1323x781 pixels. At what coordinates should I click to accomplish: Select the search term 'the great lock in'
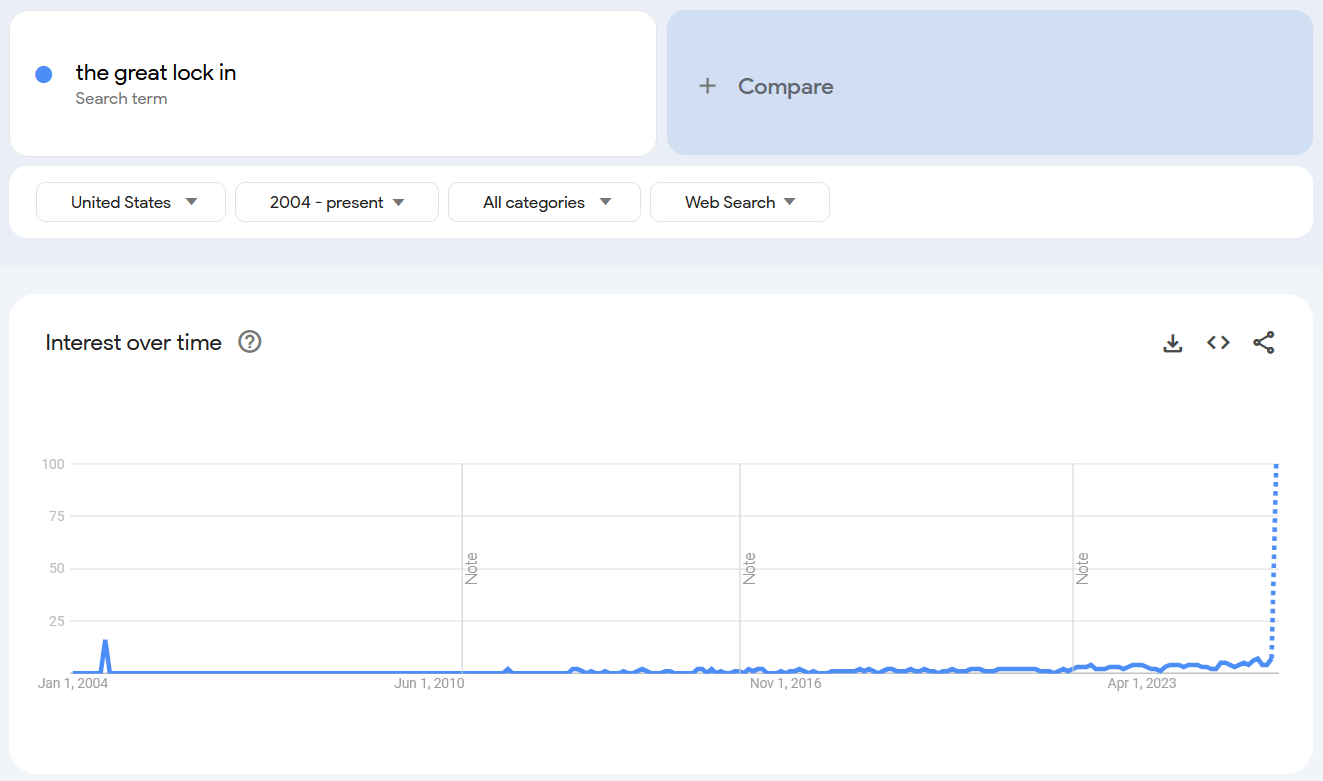[x=156, y=73]
